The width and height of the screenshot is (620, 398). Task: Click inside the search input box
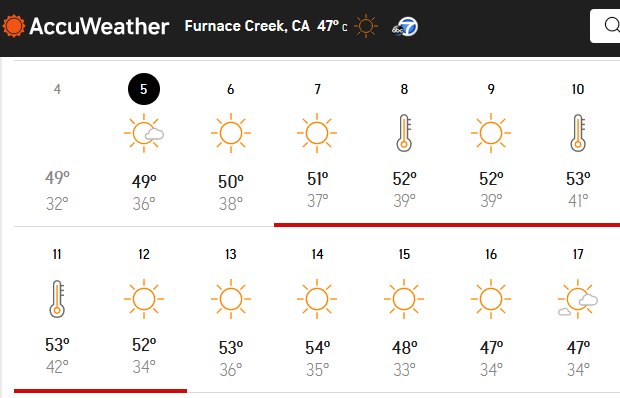click(605, 26)
